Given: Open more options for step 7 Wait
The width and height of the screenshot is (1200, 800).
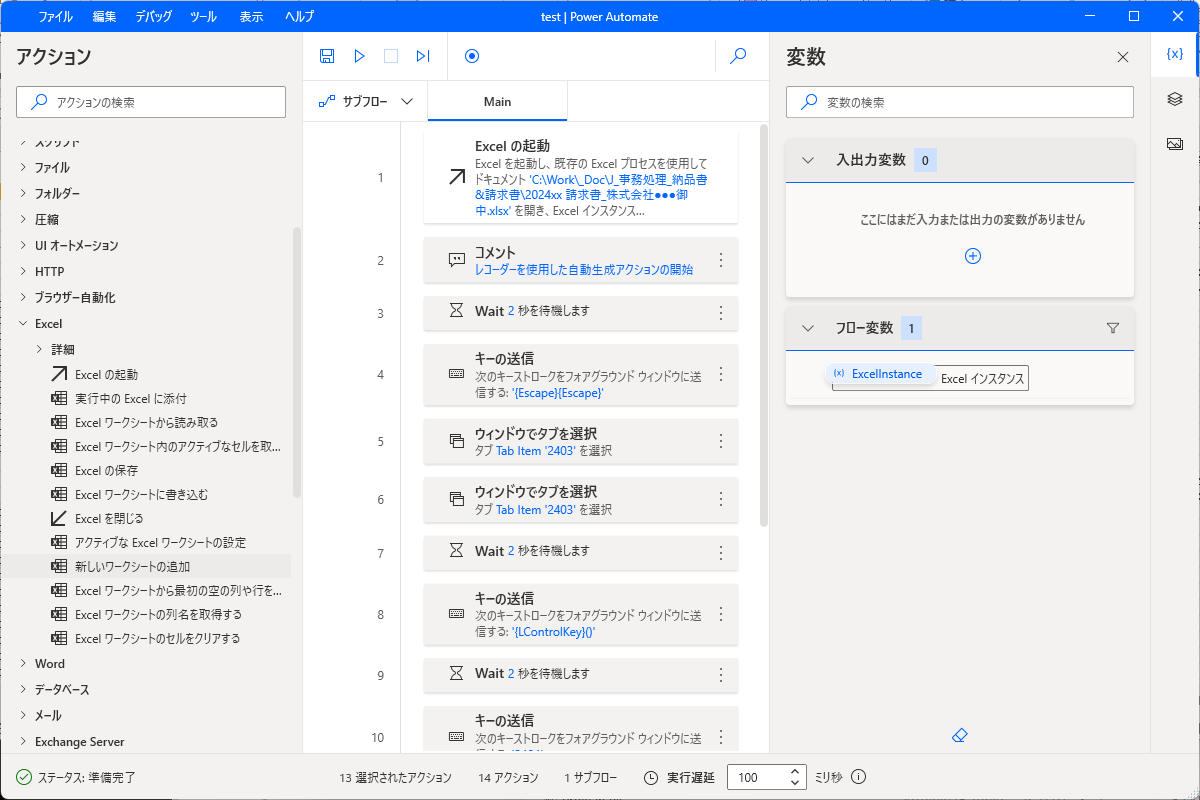Looking at the screenshot, I should coord(721,552).
